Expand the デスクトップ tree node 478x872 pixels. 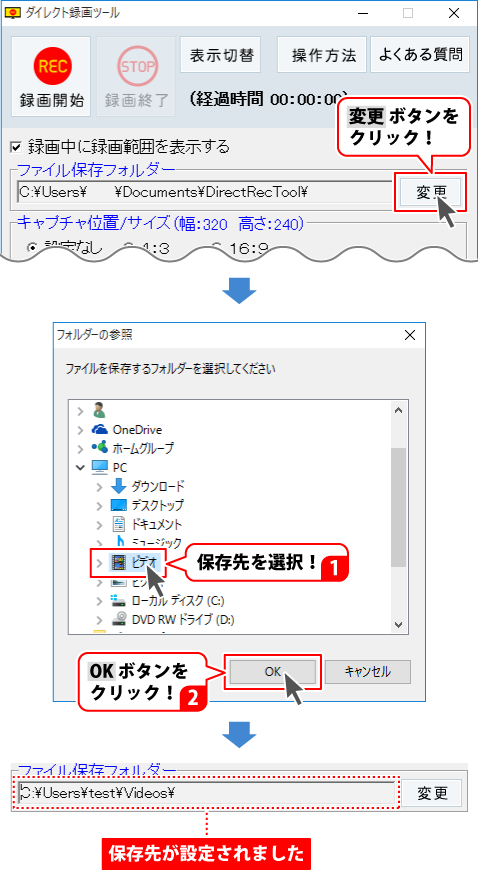tap(99, 506)
